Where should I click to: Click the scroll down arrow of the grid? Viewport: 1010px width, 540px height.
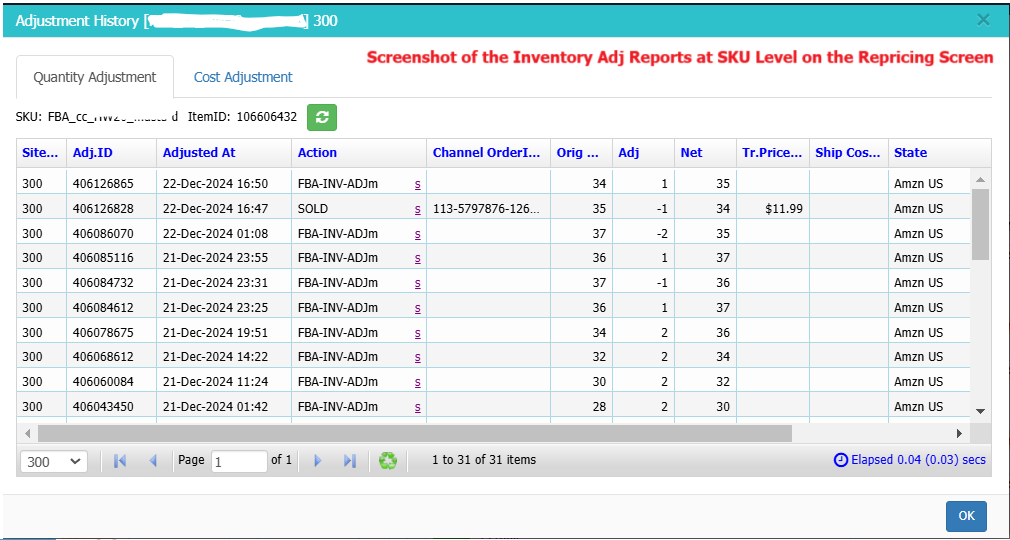[980, 411]
